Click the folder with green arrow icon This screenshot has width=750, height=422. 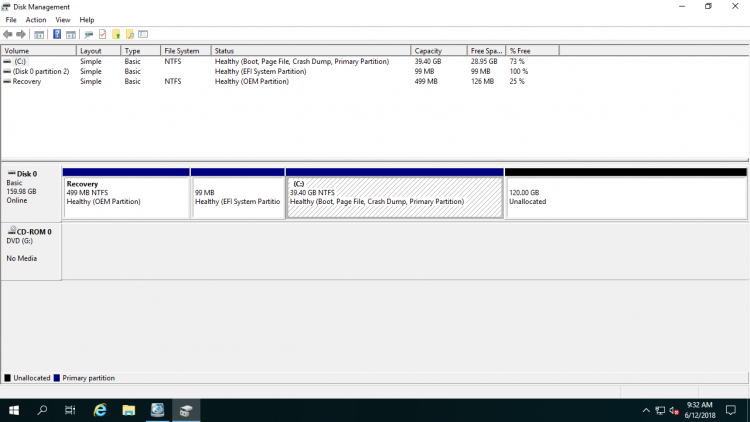116,34
